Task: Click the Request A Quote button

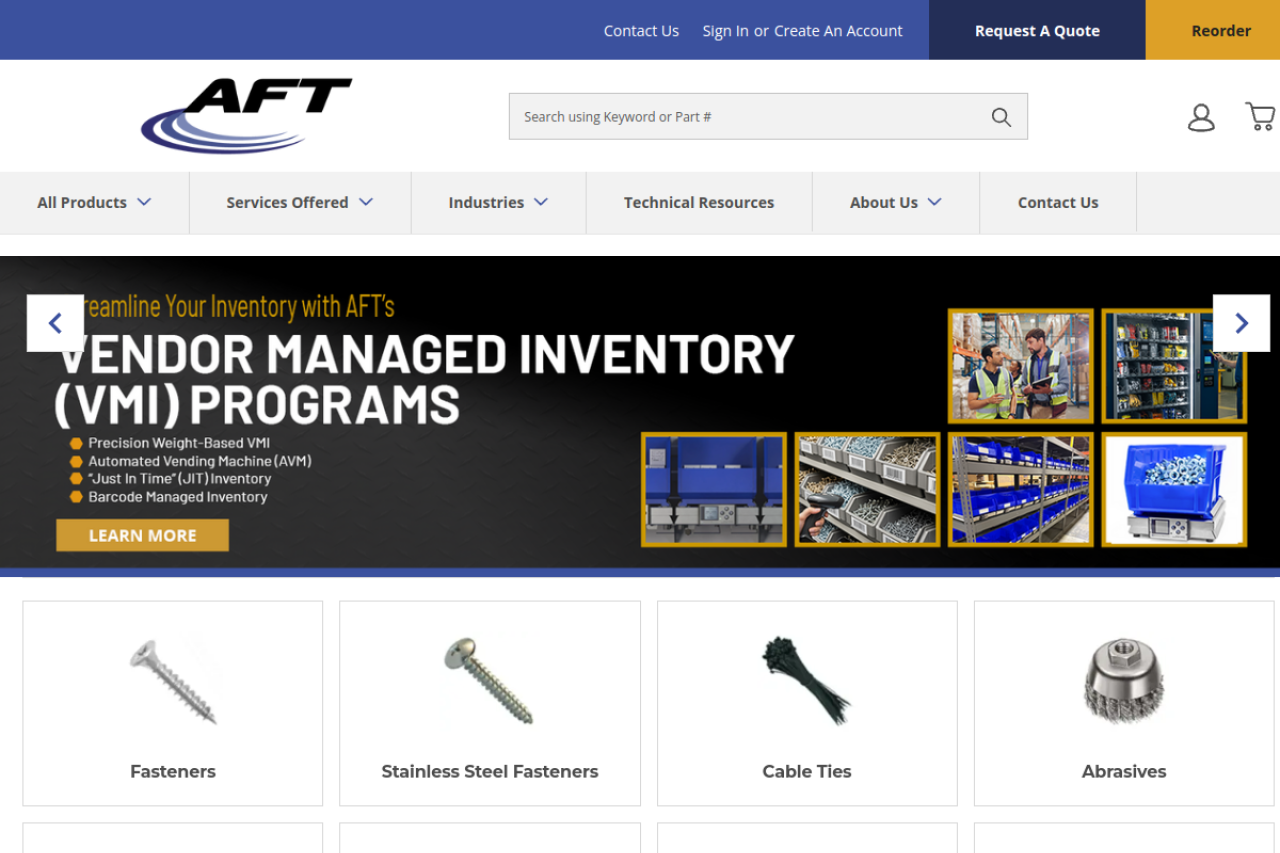Action: 1037,31
